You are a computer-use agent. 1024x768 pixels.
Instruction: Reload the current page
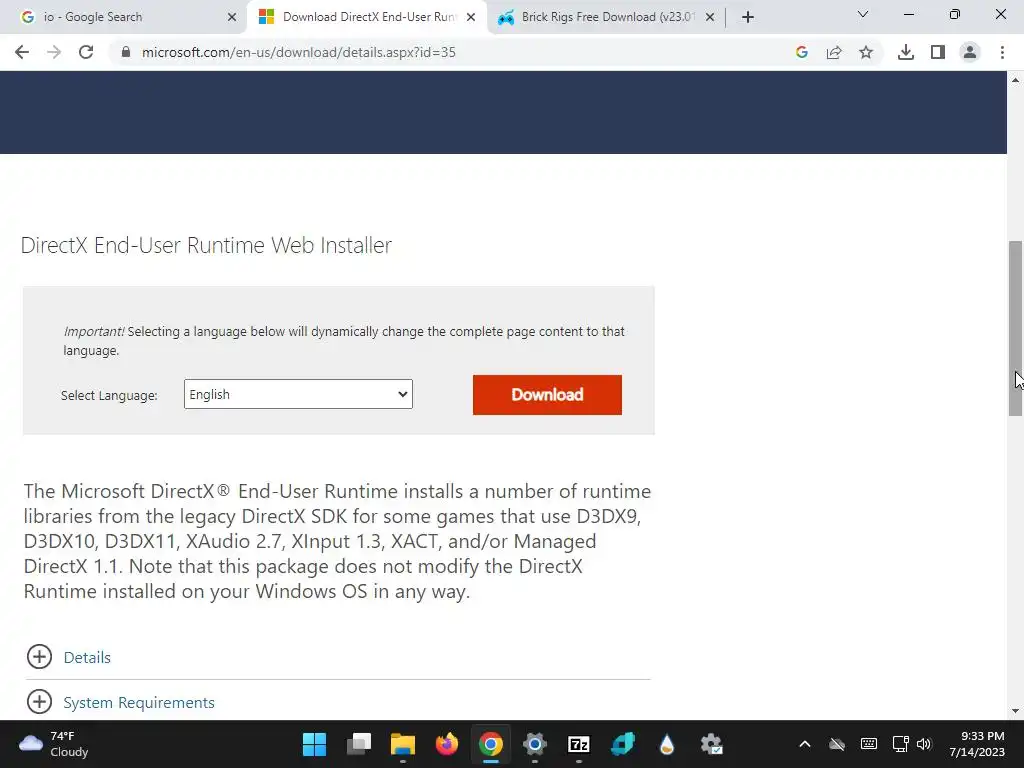[x=86, y=52]
